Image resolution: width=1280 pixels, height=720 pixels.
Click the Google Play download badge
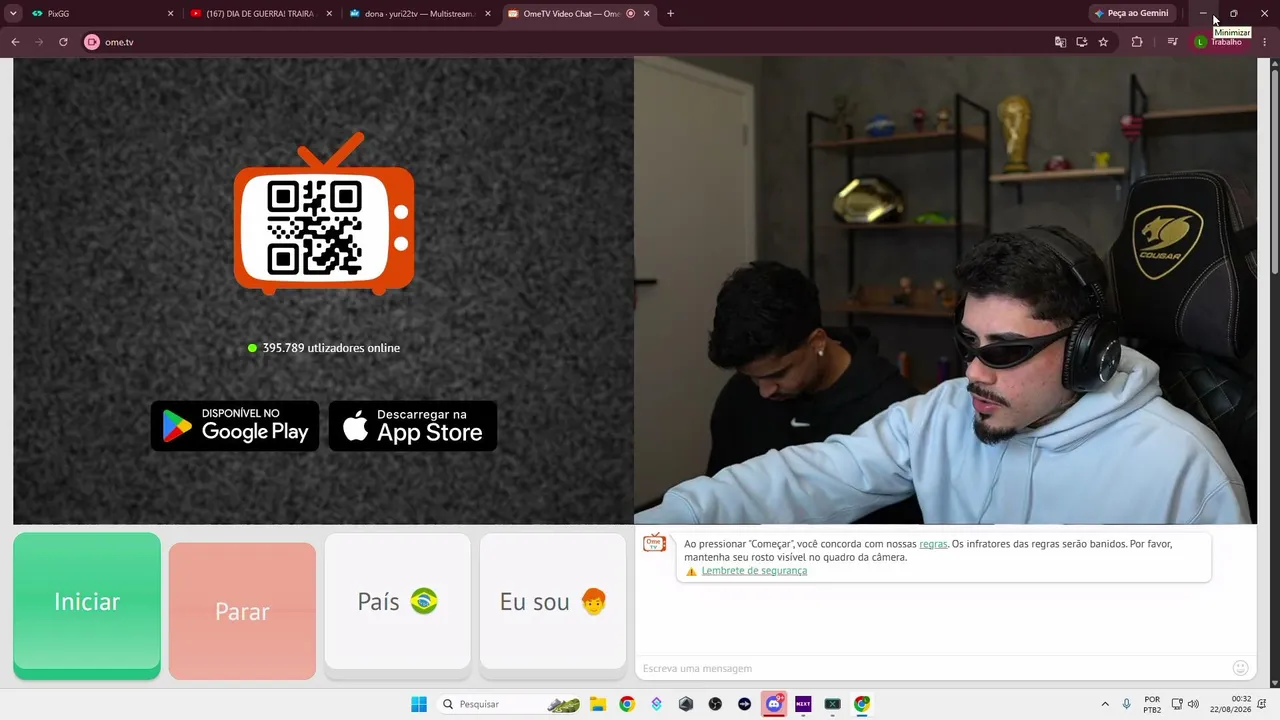[235, 426]
